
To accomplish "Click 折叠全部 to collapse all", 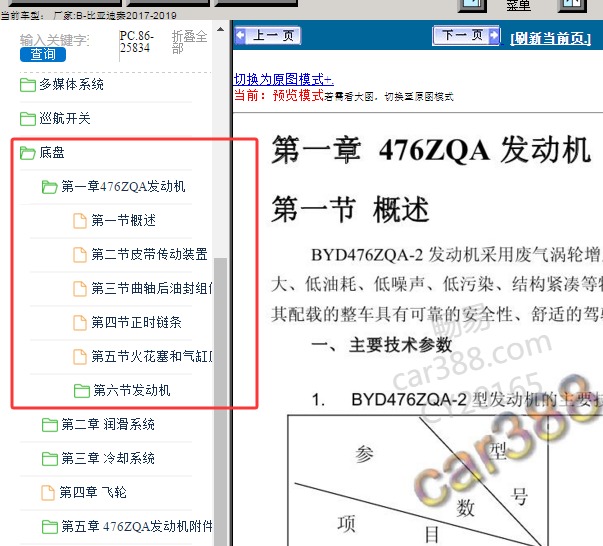I will (x=189, y=42).
